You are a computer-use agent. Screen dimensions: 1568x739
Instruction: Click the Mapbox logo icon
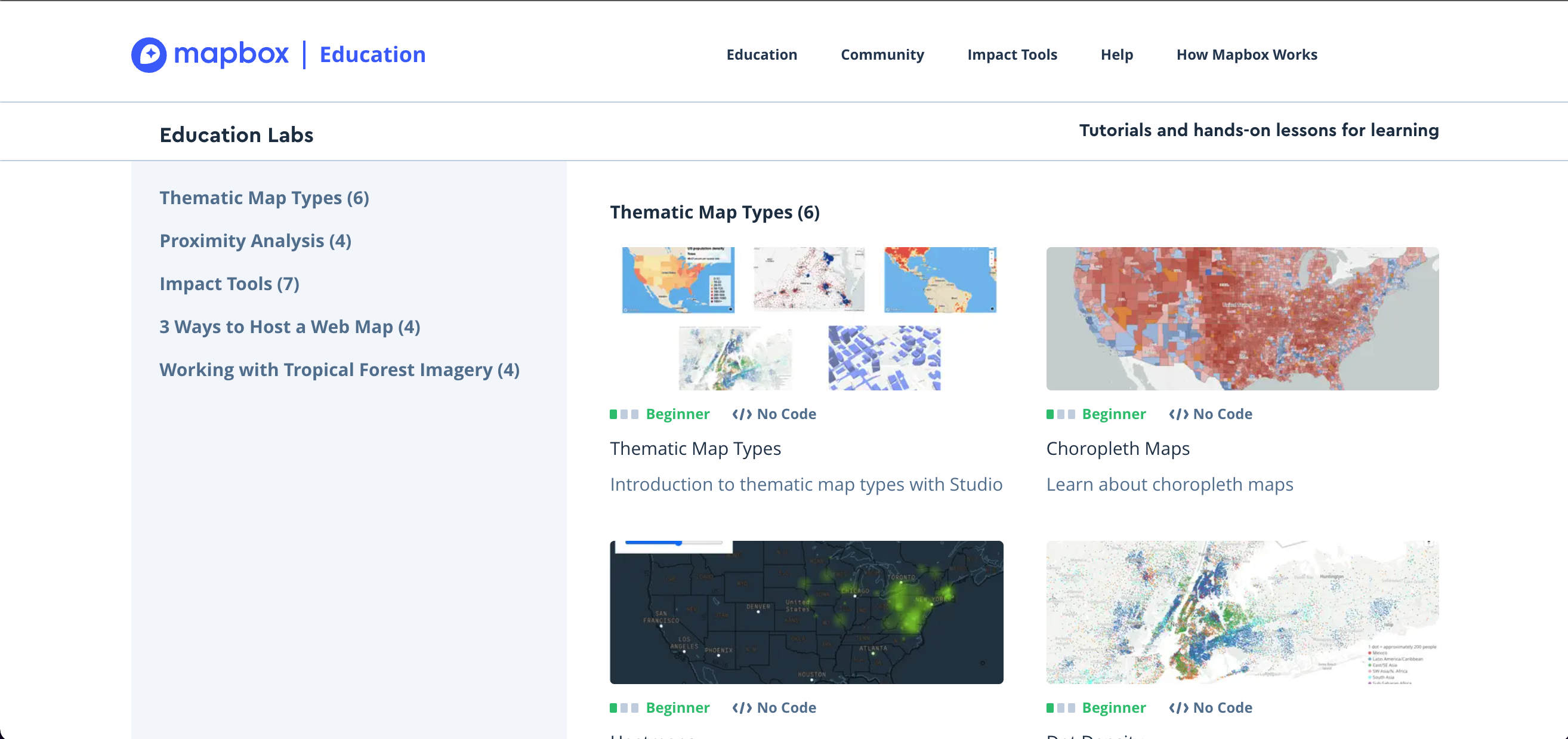point(149,55)
